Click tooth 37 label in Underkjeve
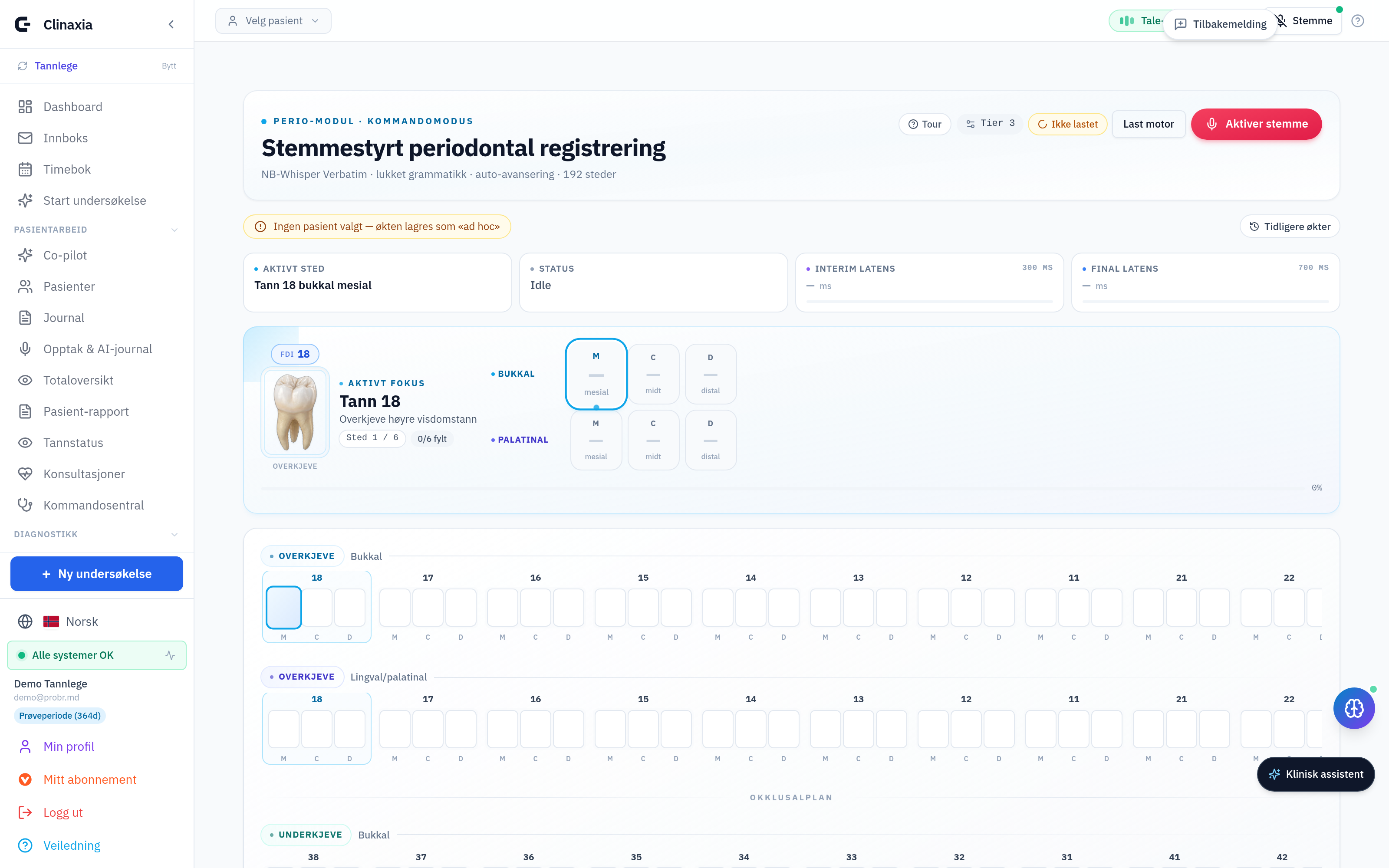 pos(421,857)
